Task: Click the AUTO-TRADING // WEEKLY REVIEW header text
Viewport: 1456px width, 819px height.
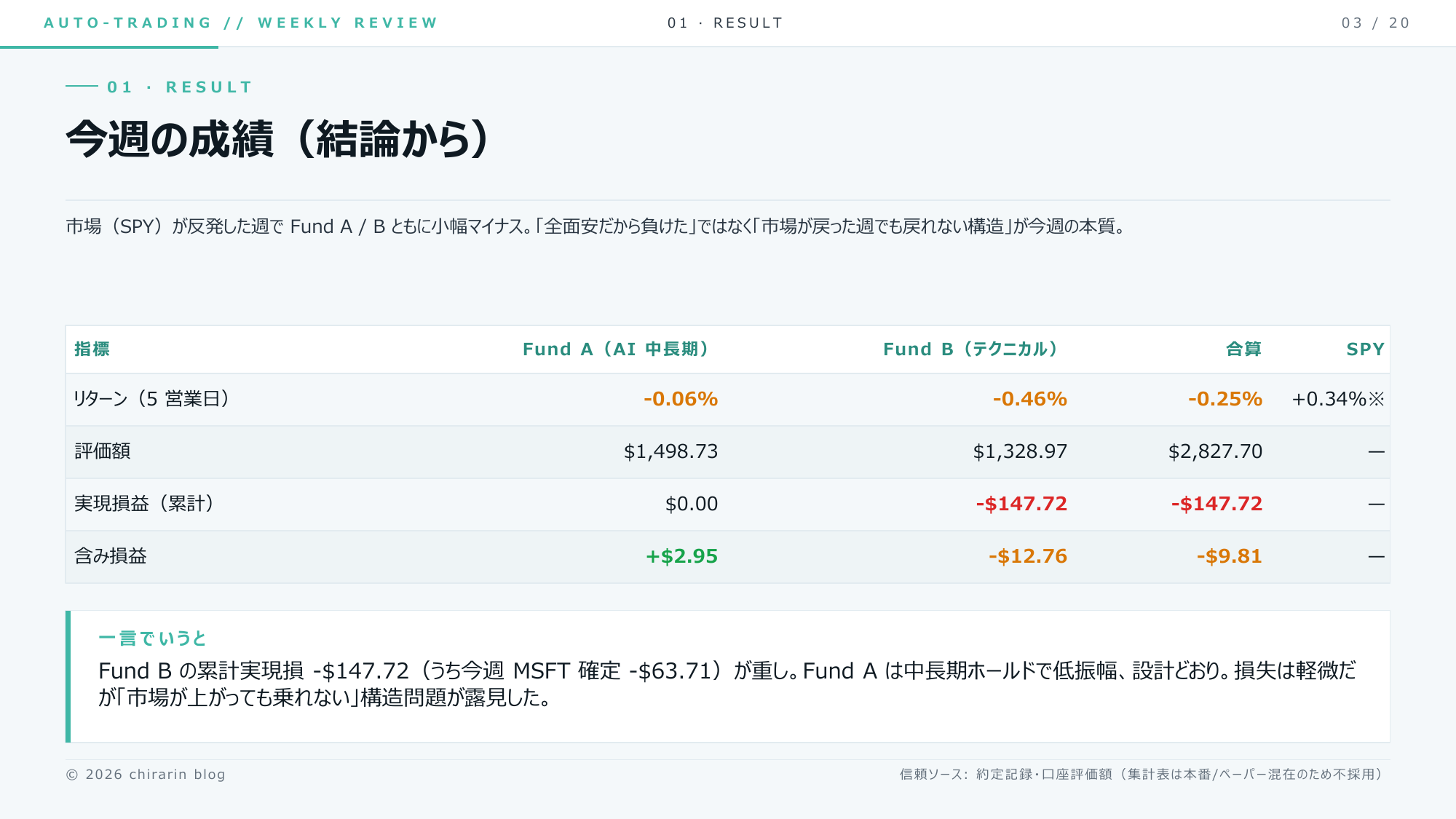Action: (241, 23)
